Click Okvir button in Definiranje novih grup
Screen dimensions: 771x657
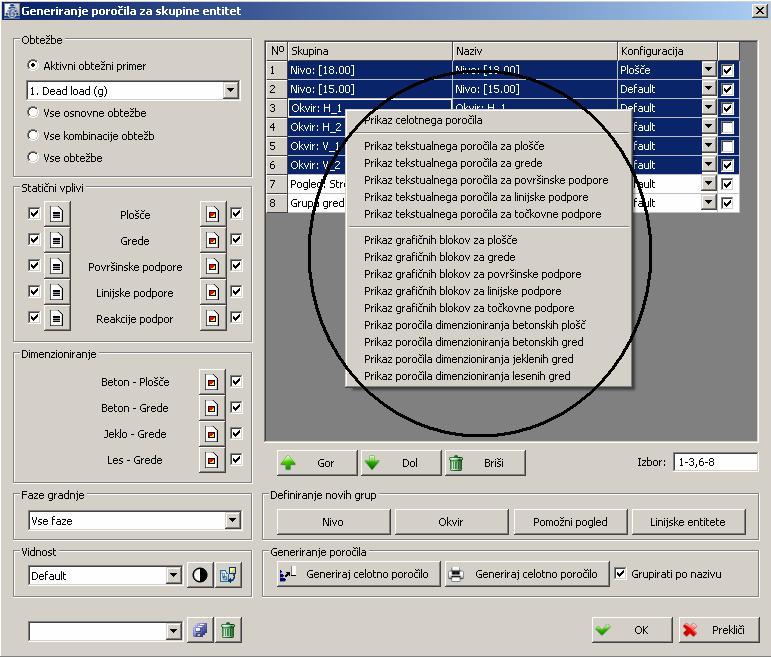[451, 522]
